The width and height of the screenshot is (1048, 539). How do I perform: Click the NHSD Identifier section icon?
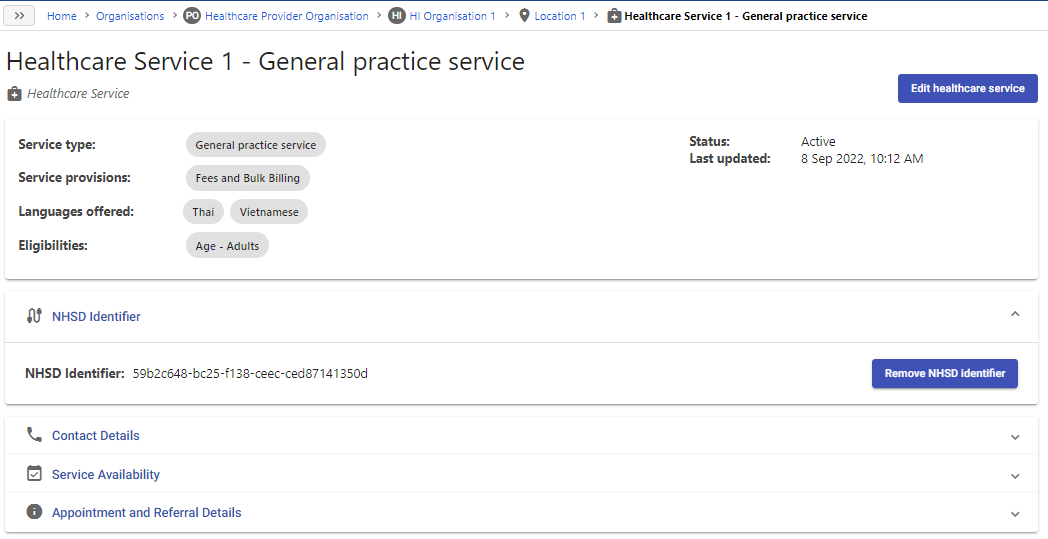(x=34, y=316)
